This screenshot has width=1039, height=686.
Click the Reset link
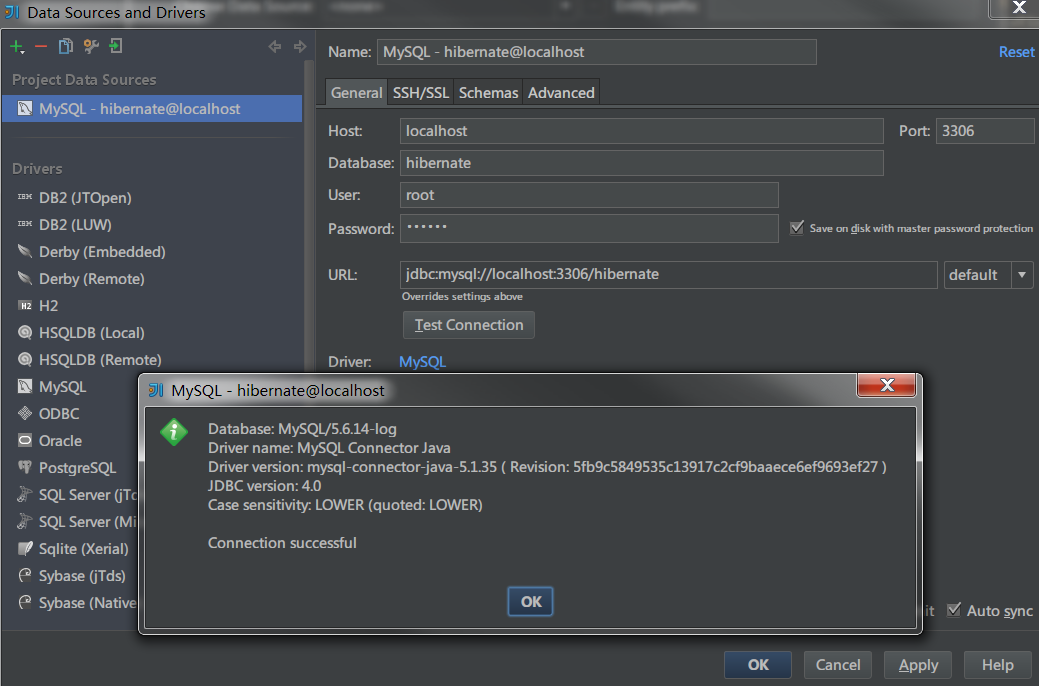[x=1016, y=52]
